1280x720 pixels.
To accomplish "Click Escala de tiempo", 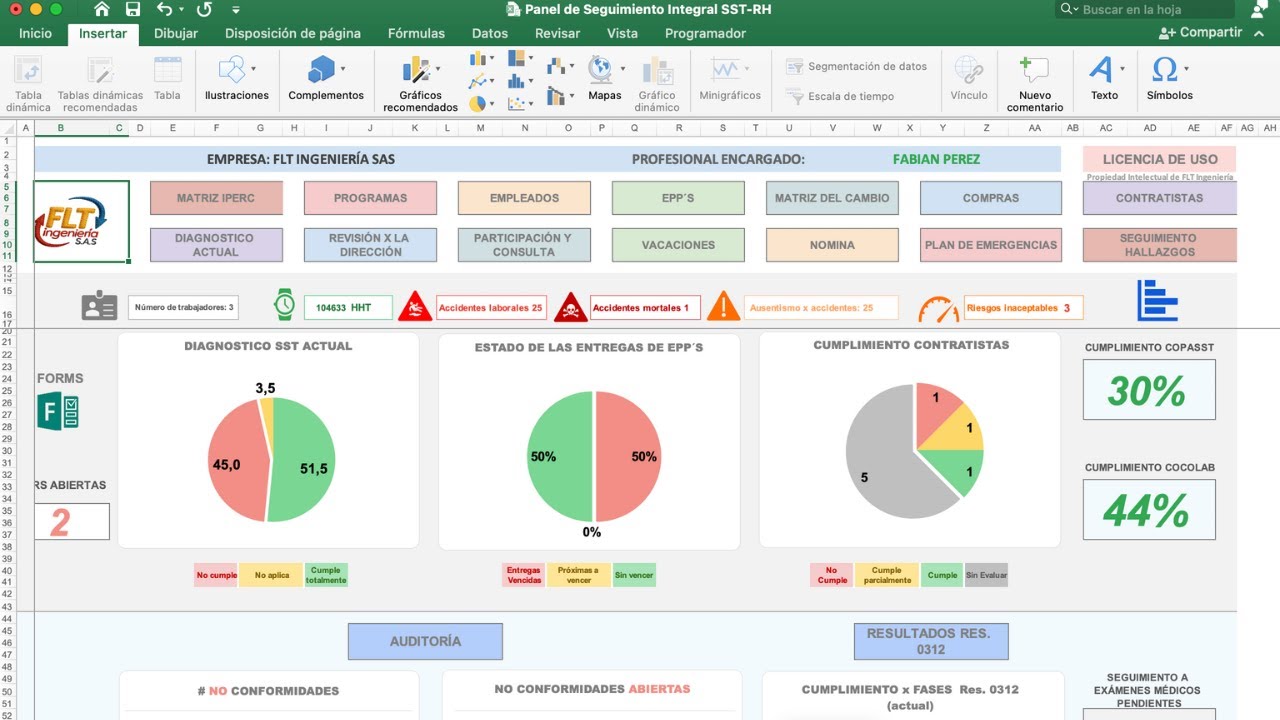I will [x=840, y=97].
